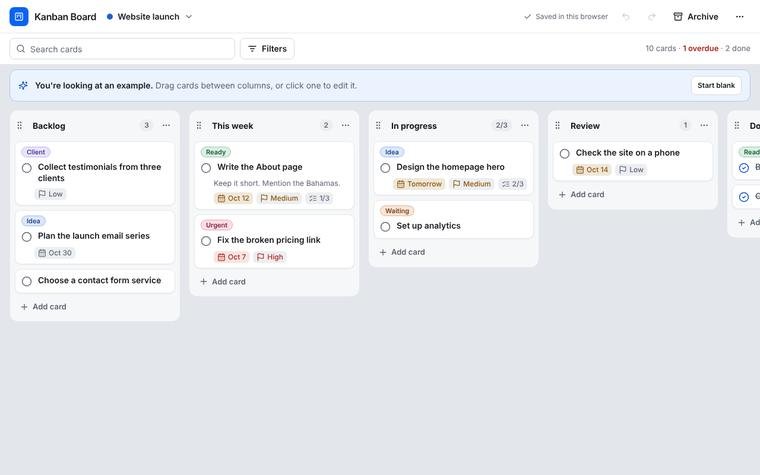Click the Idea label on Design the homepage hero
The image size is (760, 475).
392,152
